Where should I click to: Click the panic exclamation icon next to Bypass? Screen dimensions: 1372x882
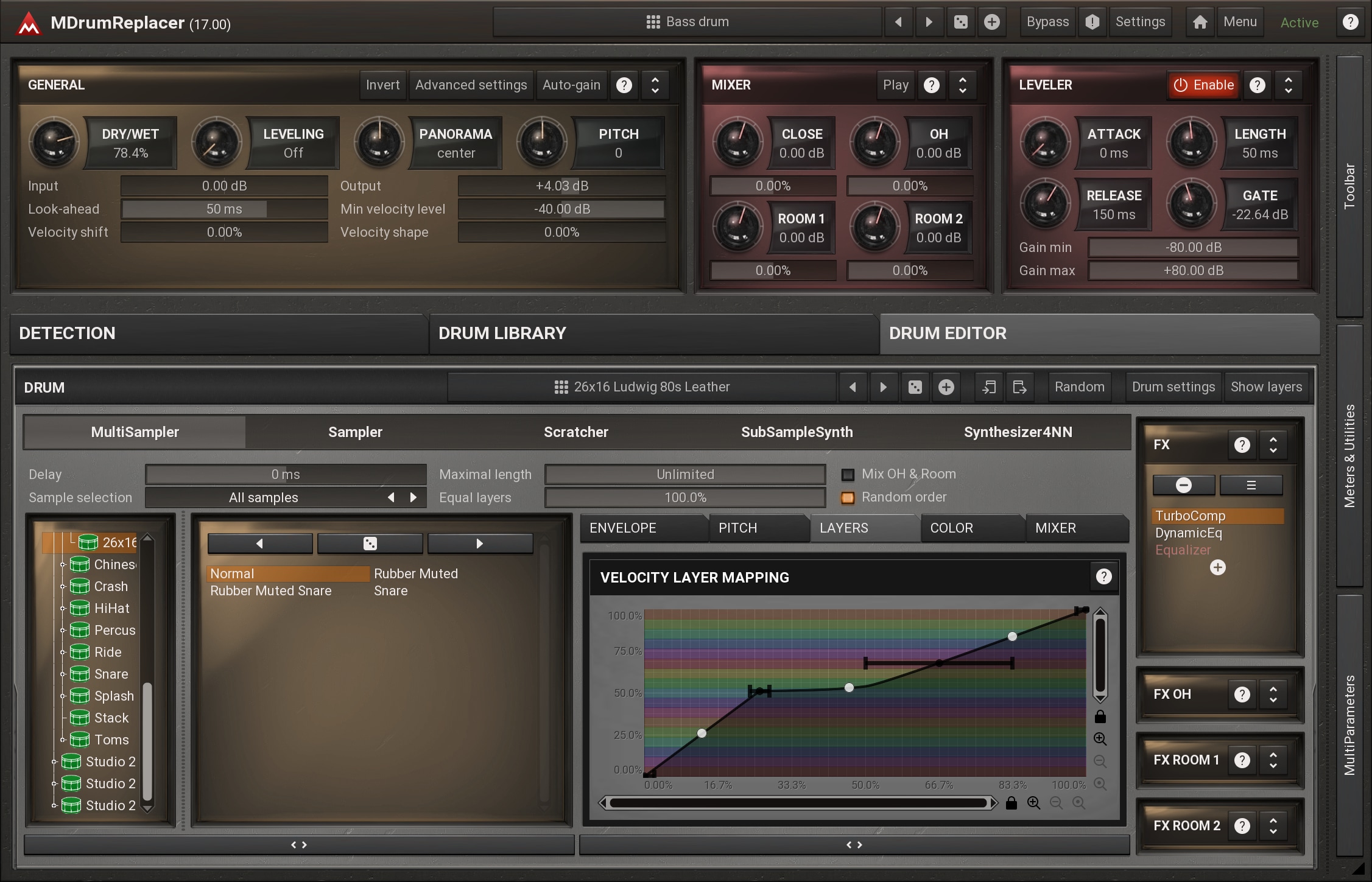coord(1092,22)
